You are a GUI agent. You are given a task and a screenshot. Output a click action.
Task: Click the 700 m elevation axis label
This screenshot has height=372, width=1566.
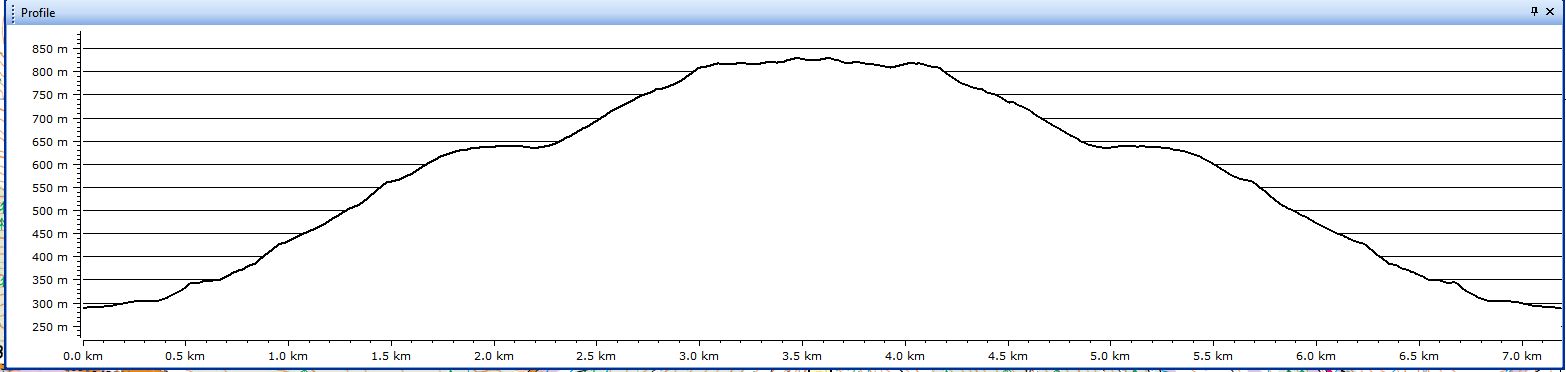tap(49, 119)
